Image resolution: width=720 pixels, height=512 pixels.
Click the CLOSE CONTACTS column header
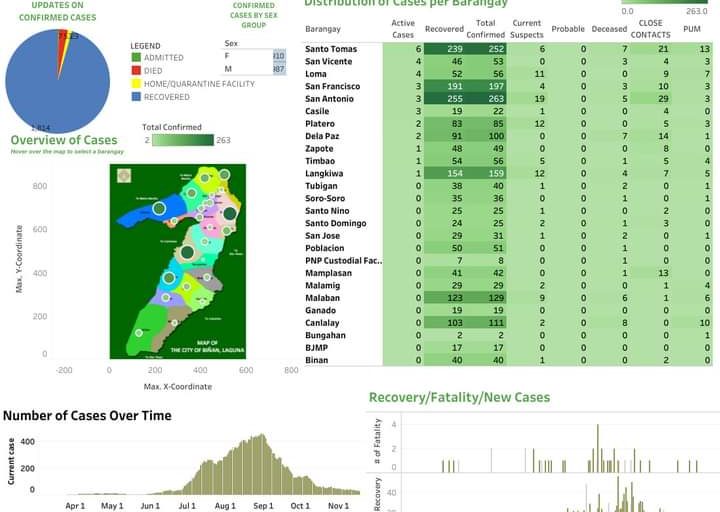click(x=650, y=29)
